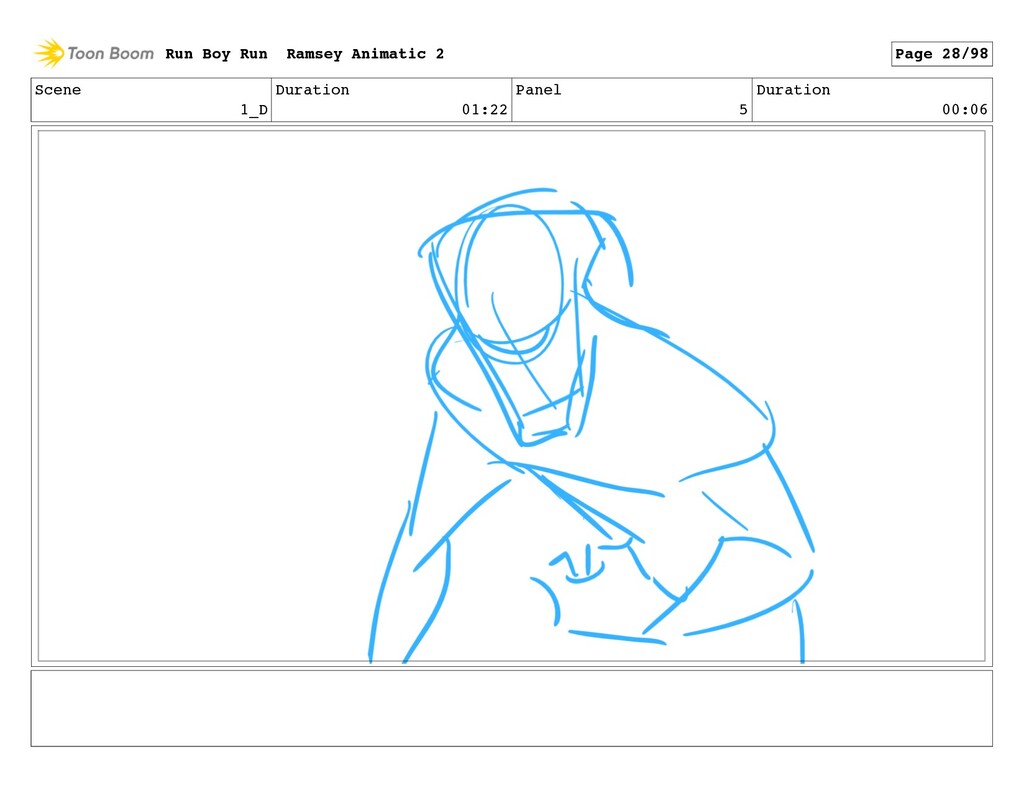Click the empty notes box below panel
The width and height of the screenshot is (1024, 793).
(x=511, y=708)
